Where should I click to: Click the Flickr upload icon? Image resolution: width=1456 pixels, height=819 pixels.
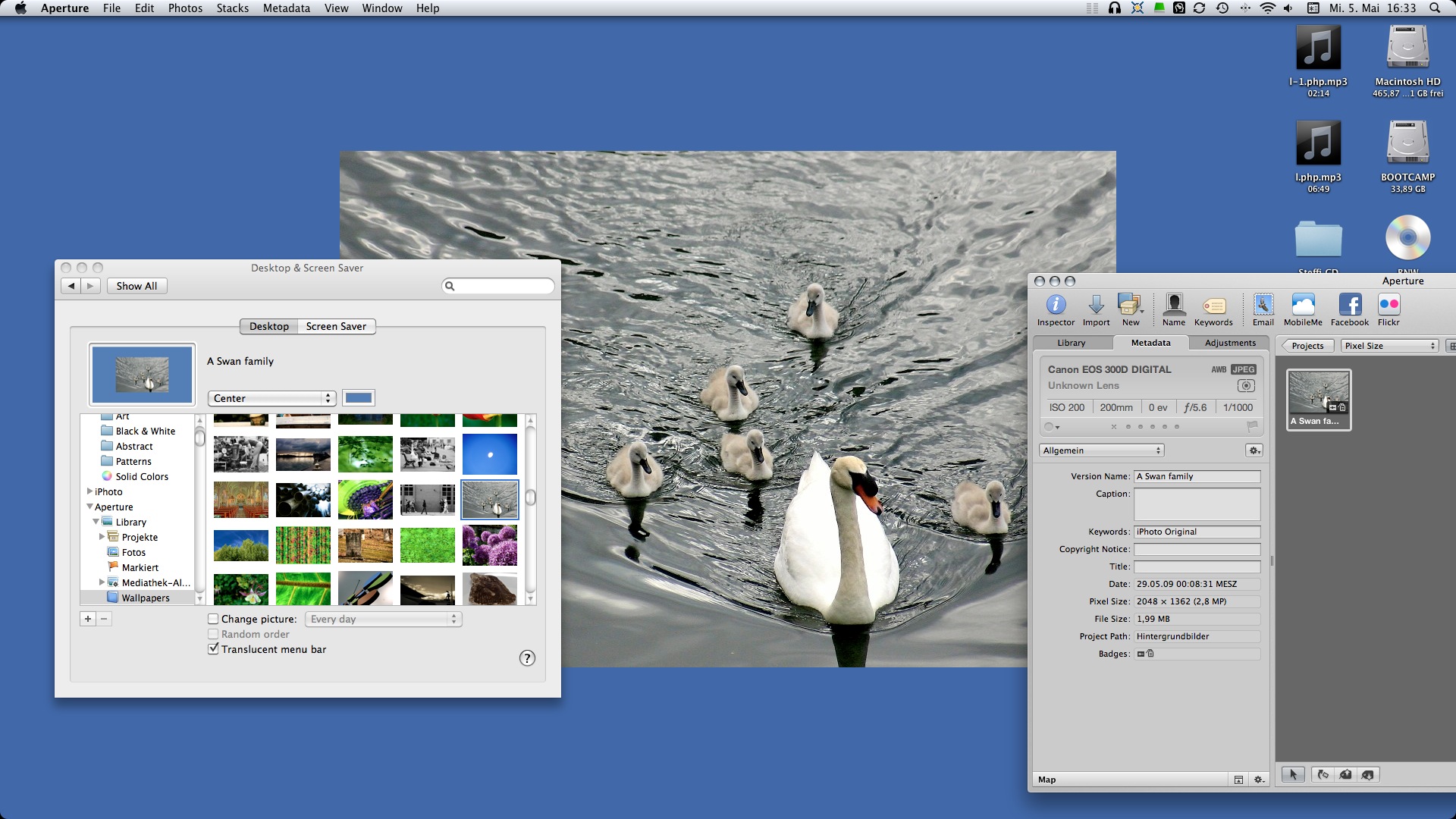pos(1389,305)
